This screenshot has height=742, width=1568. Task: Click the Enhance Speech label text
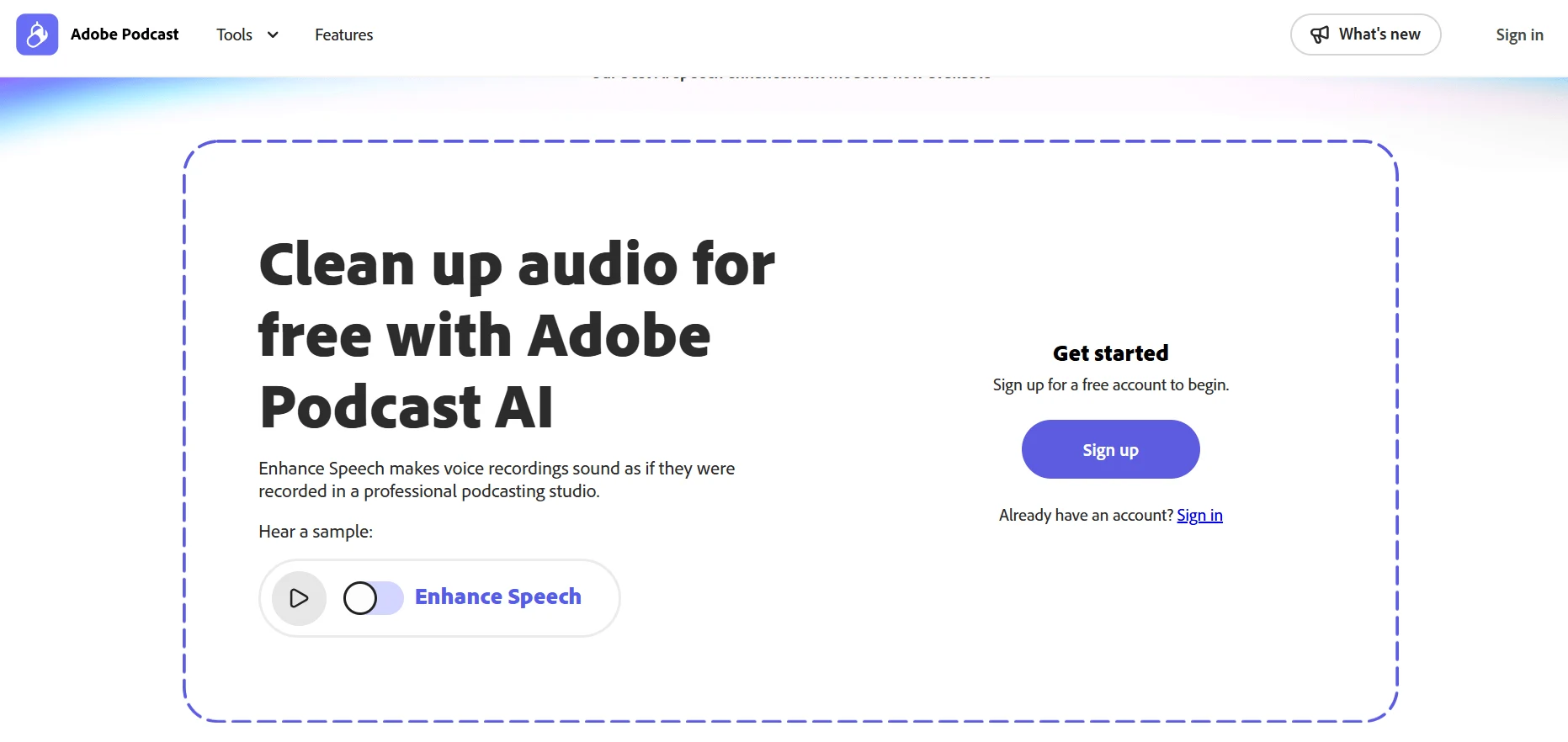(x=498, y=596)
